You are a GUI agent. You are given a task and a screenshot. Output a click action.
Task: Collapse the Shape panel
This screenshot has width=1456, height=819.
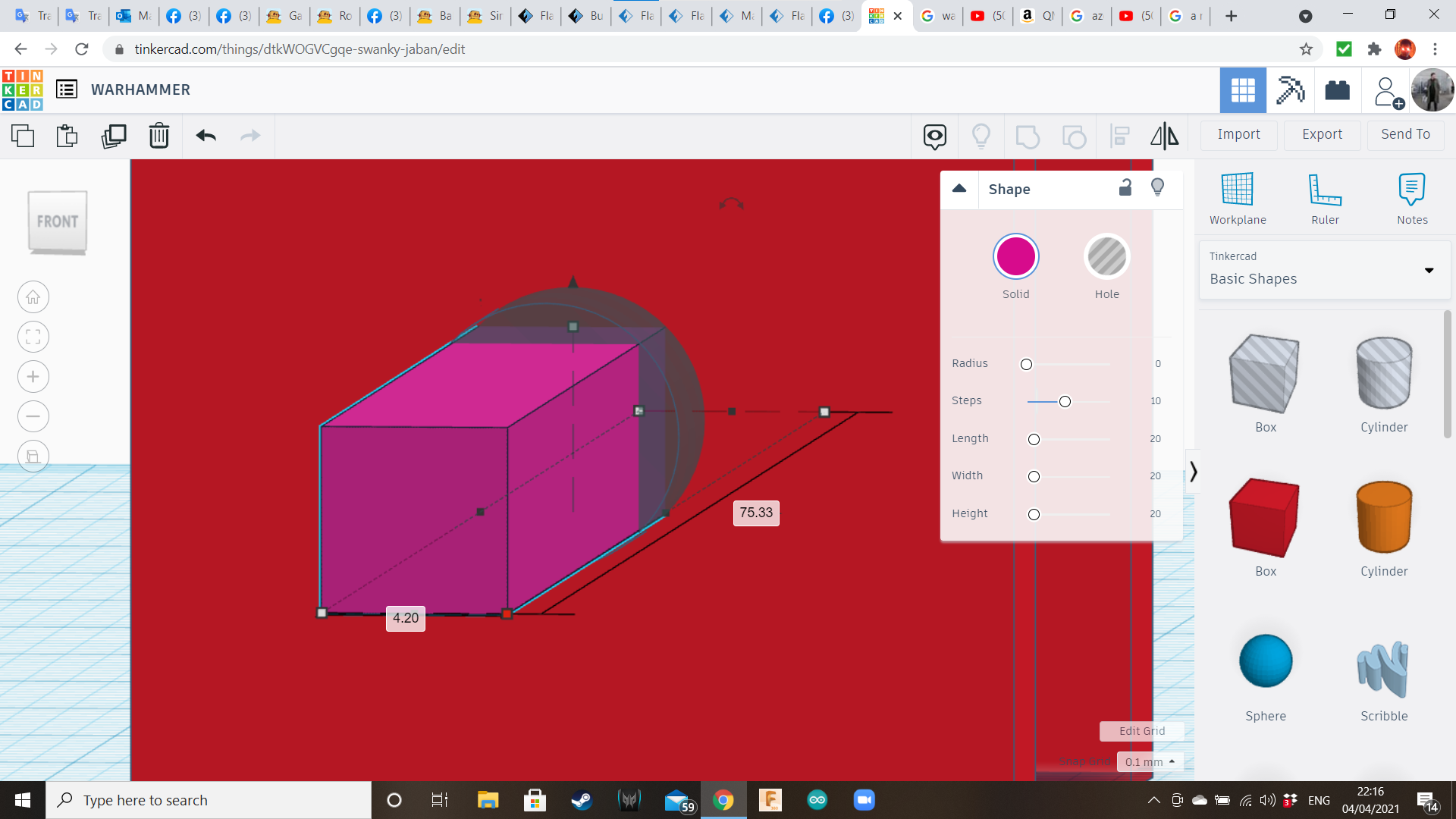pos(959,189)
